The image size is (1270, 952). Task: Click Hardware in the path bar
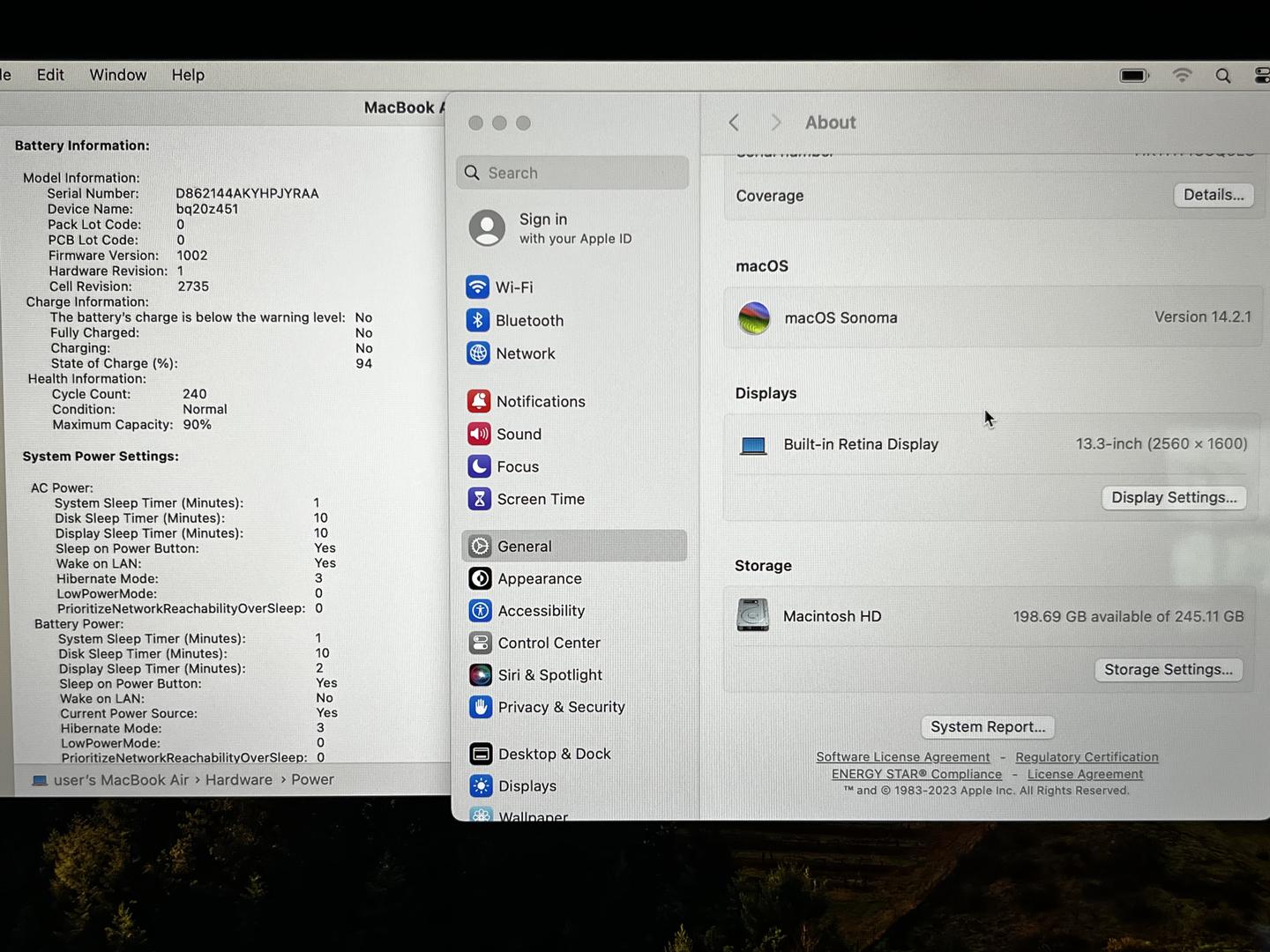pos(239,780)
